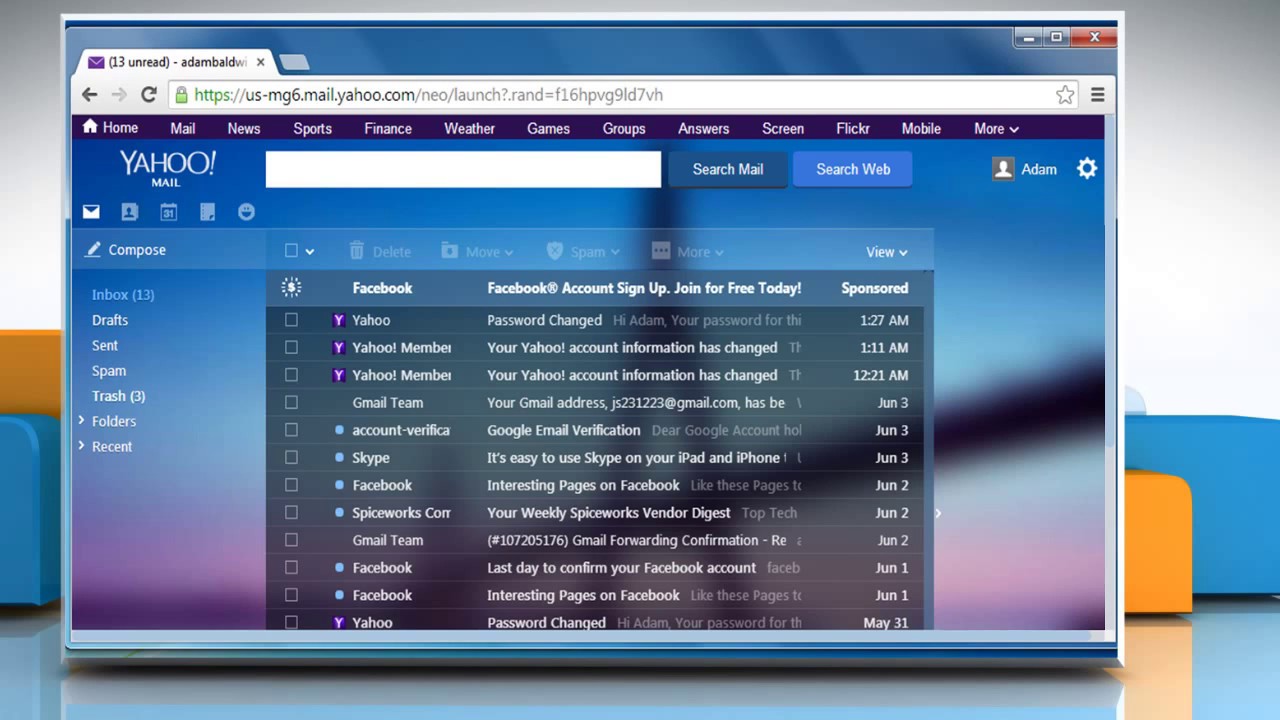This screenshot has width=1280, height=720.
Task: Open the Sent folder
Action: click(105, 345)
